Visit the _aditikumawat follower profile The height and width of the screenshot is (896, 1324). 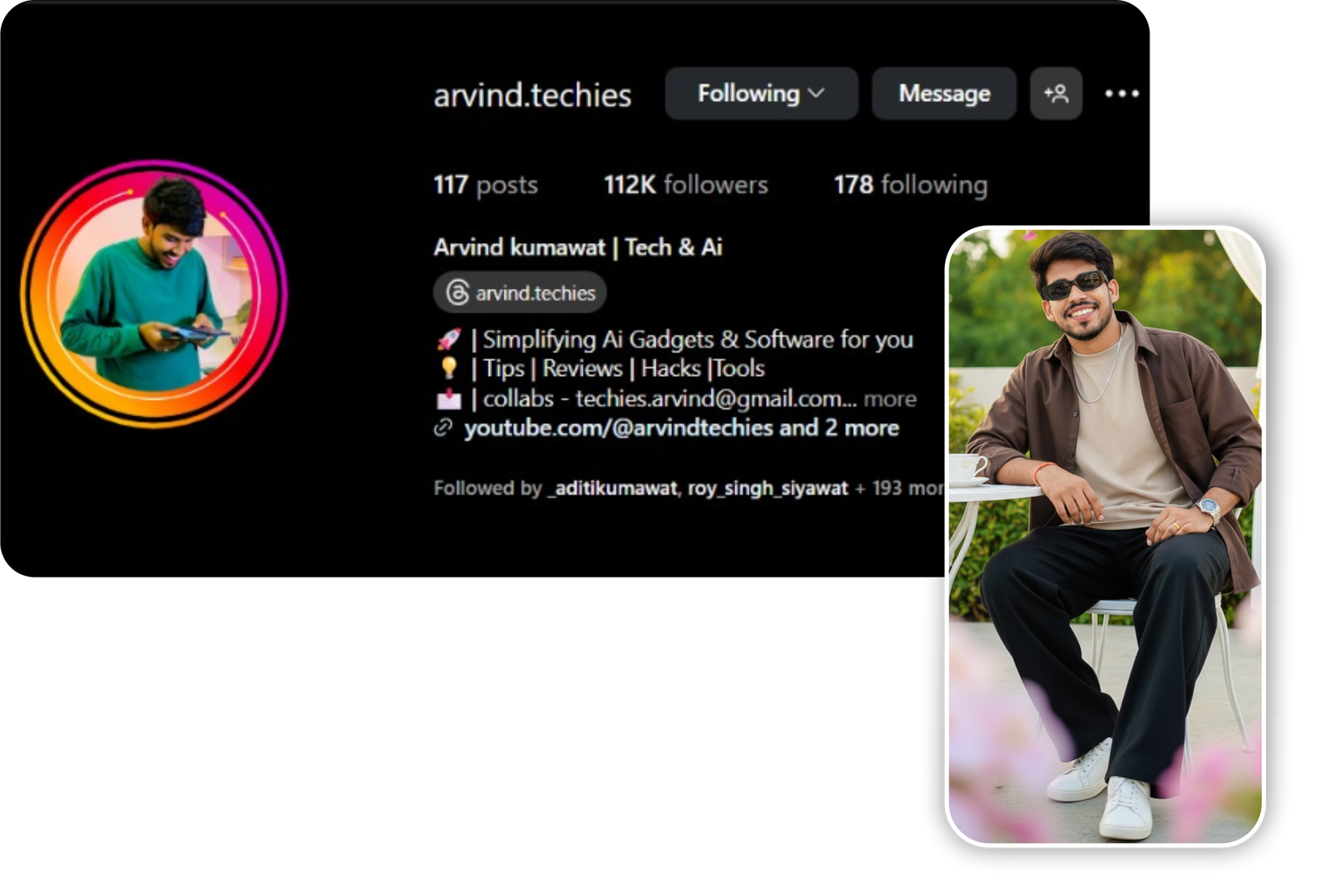click(x=612, y=488)
